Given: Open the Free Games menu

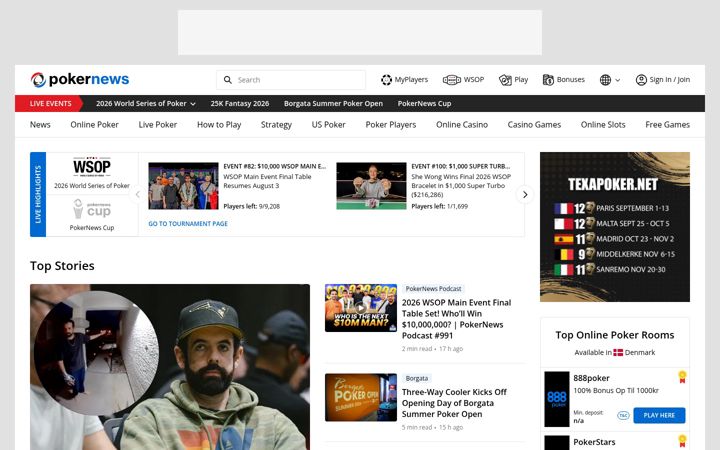Looking at the screenshot, I should [667, 124].
